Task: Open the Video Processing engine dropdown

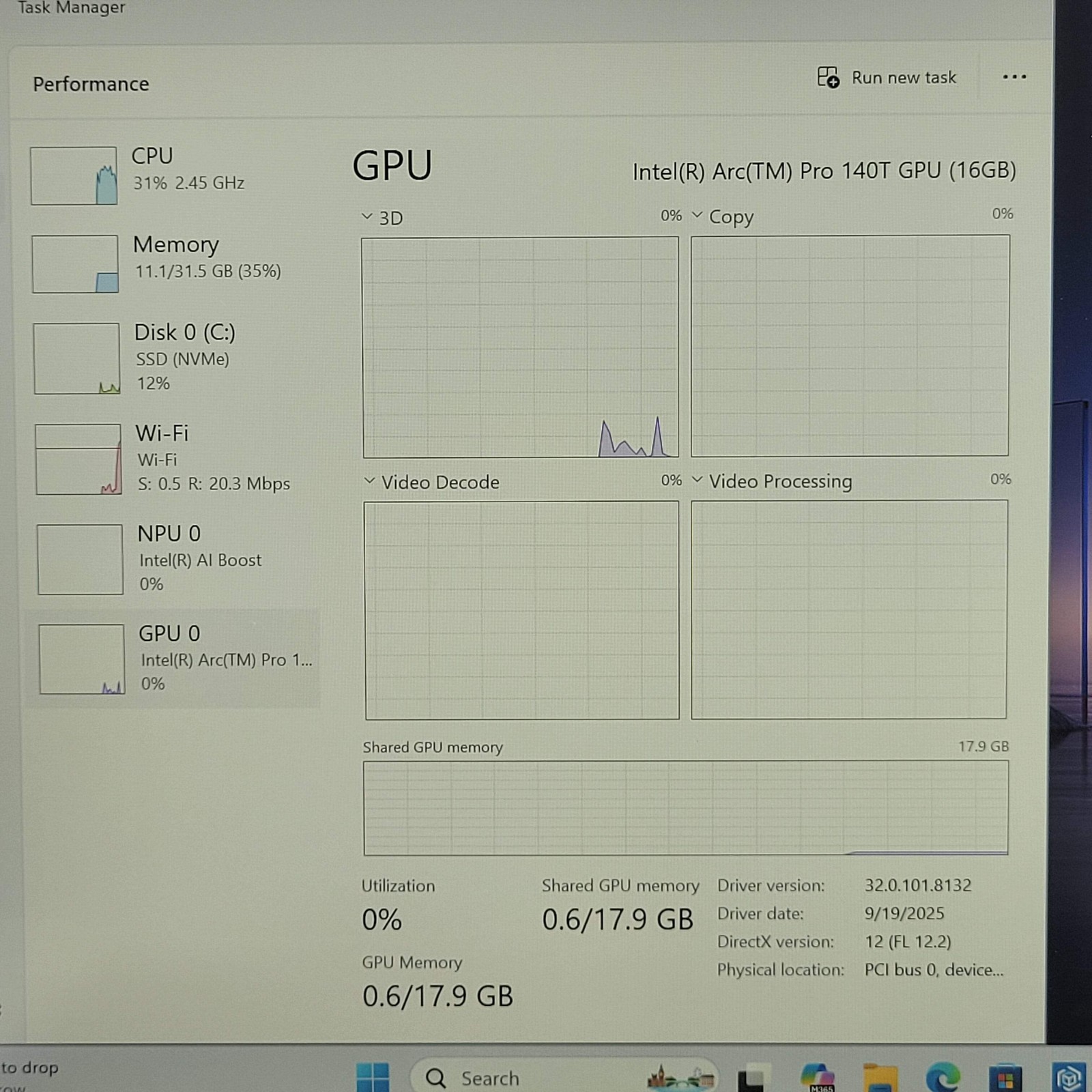Action: (x=773, y=480)
